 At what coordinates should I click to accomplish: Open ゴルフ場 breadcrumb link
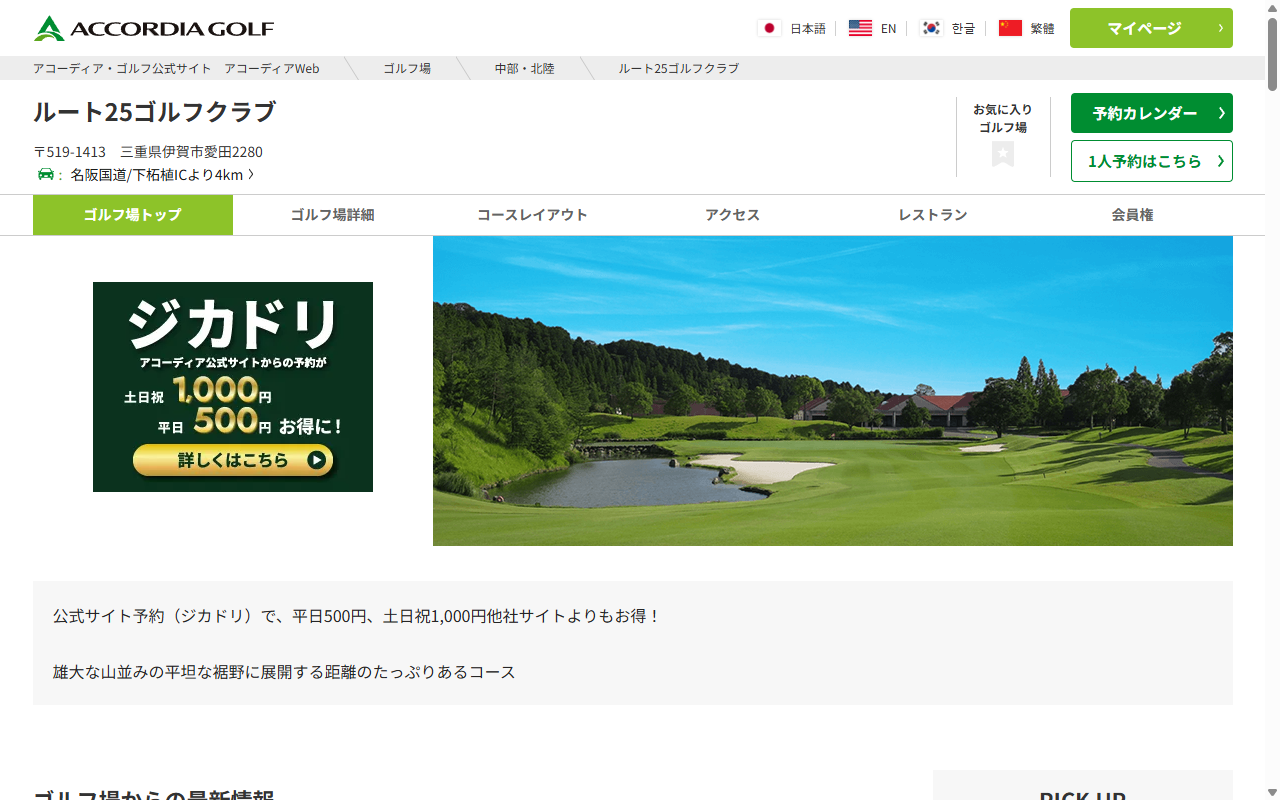(x=407, y=68)
